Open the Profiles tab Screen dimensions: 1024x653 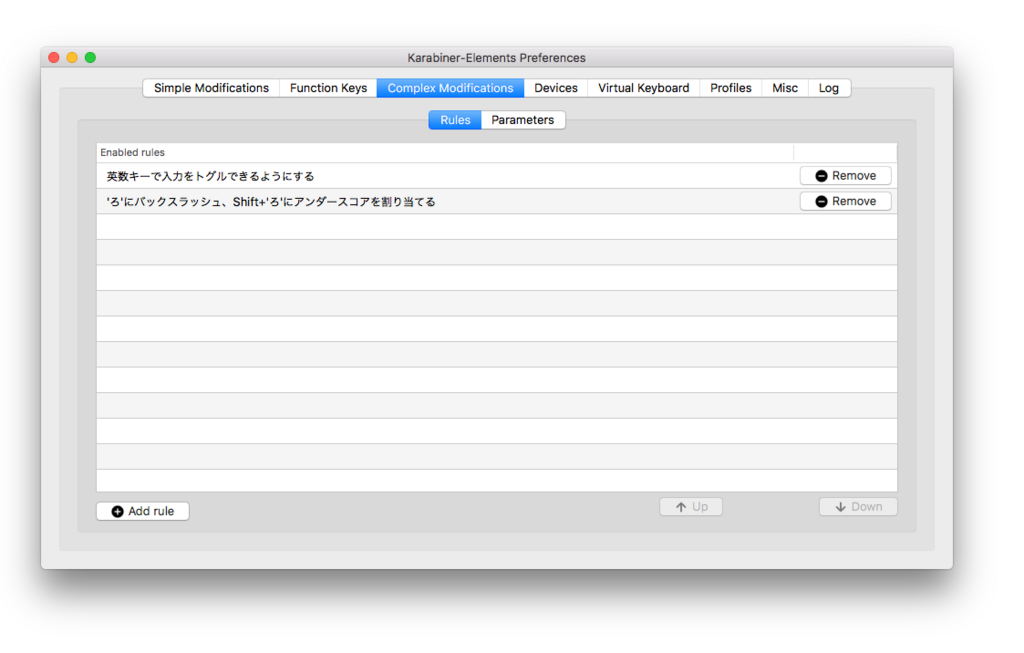pos(731,88)
